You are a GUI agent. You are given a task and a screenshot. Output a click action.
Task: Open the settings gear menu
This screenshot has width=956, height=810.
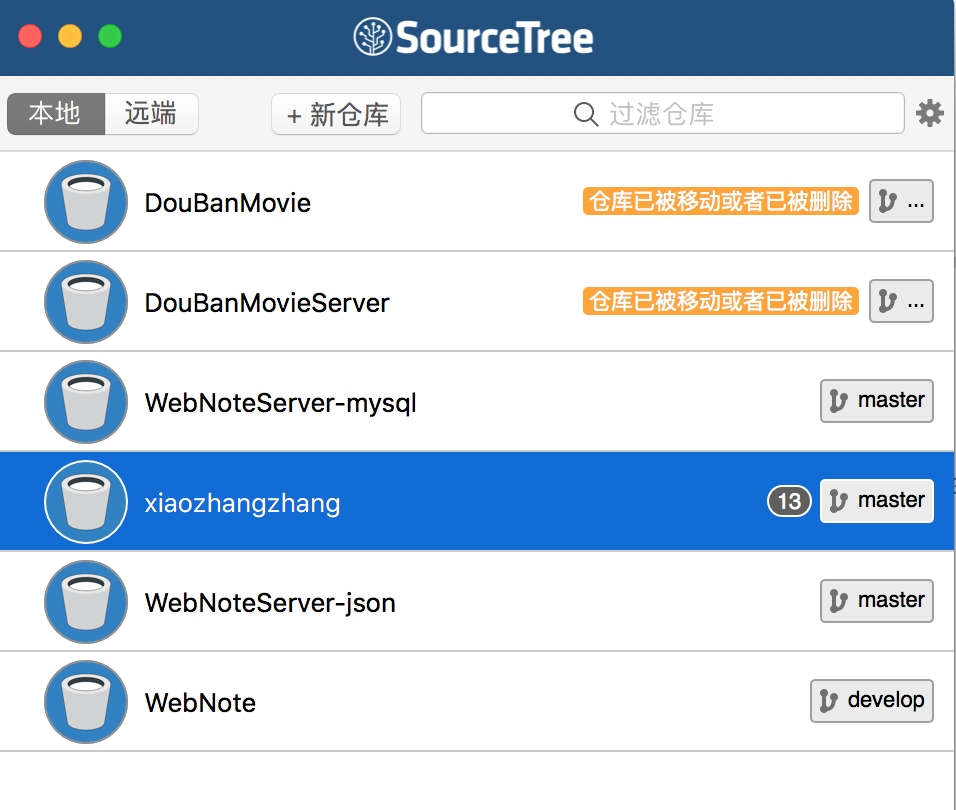point(930,114)
